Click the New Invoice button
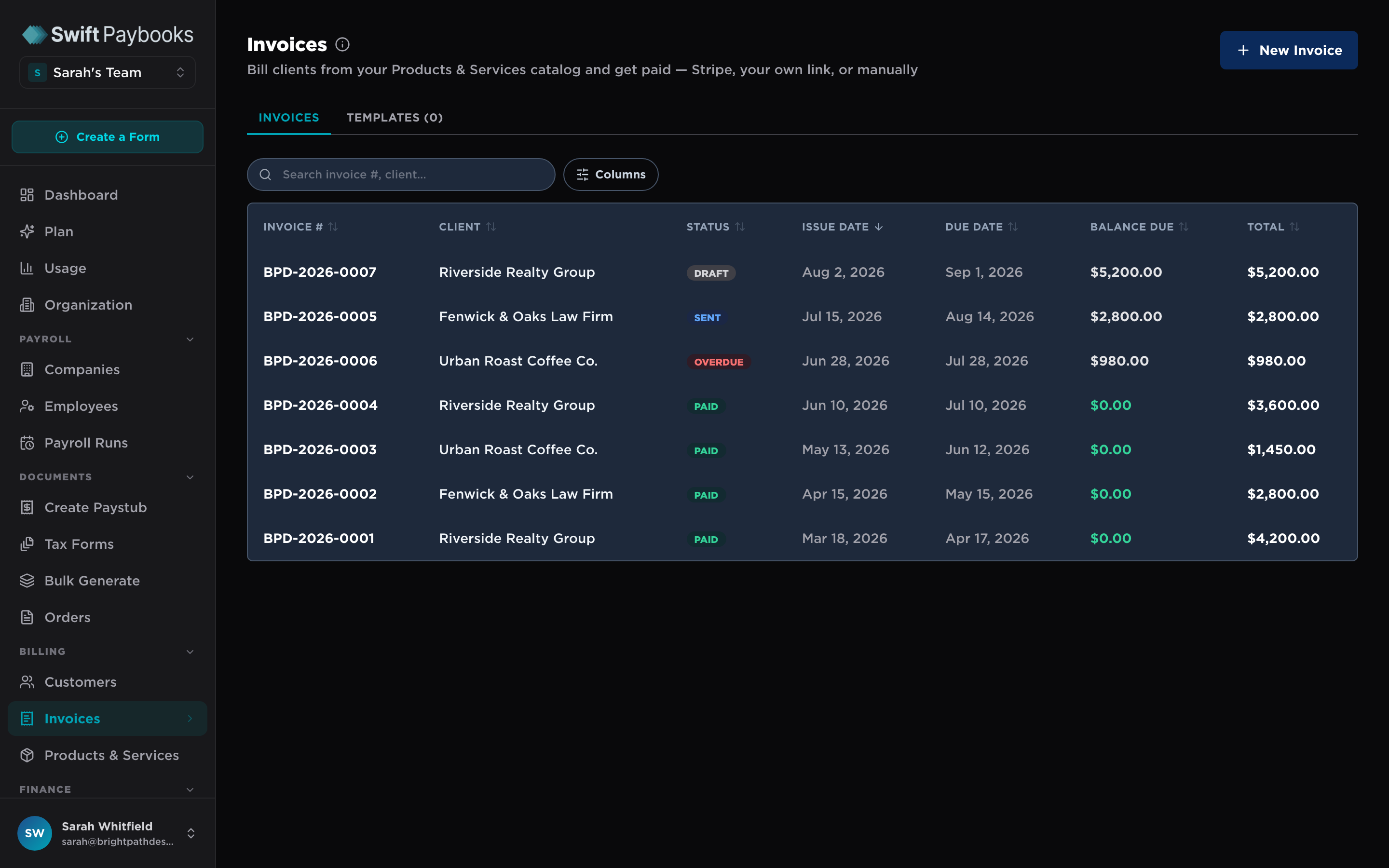 1289,51
